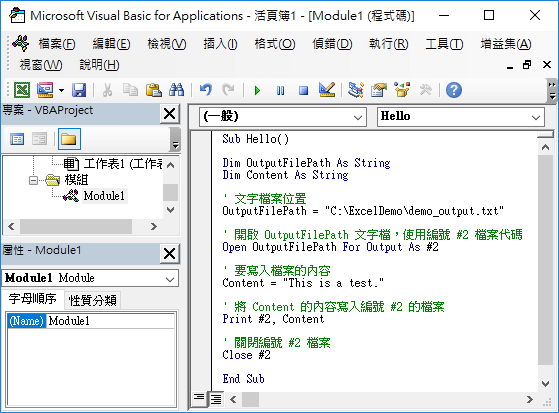
Task: Click code horizontal scroll right arrow
Action: (530, 399)
